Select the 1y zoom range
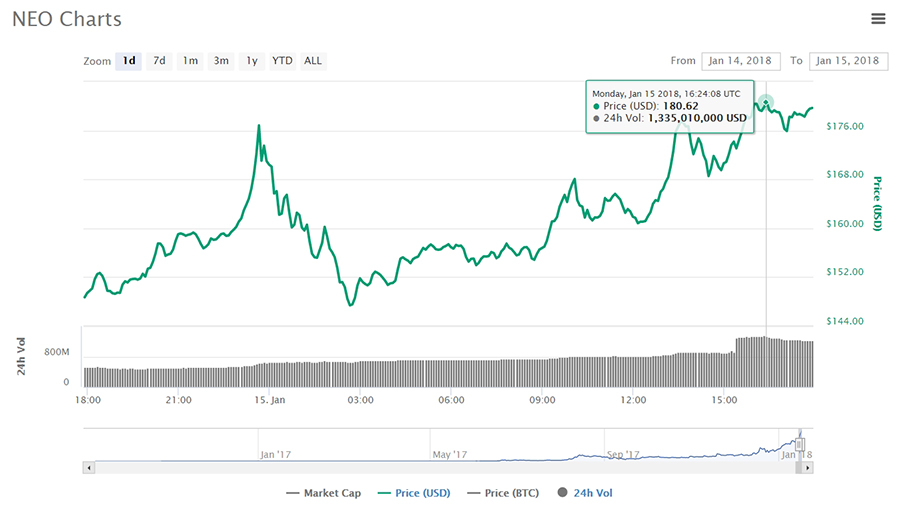The width and height of the screenshot is (900, 506). [x=252, y=61]
